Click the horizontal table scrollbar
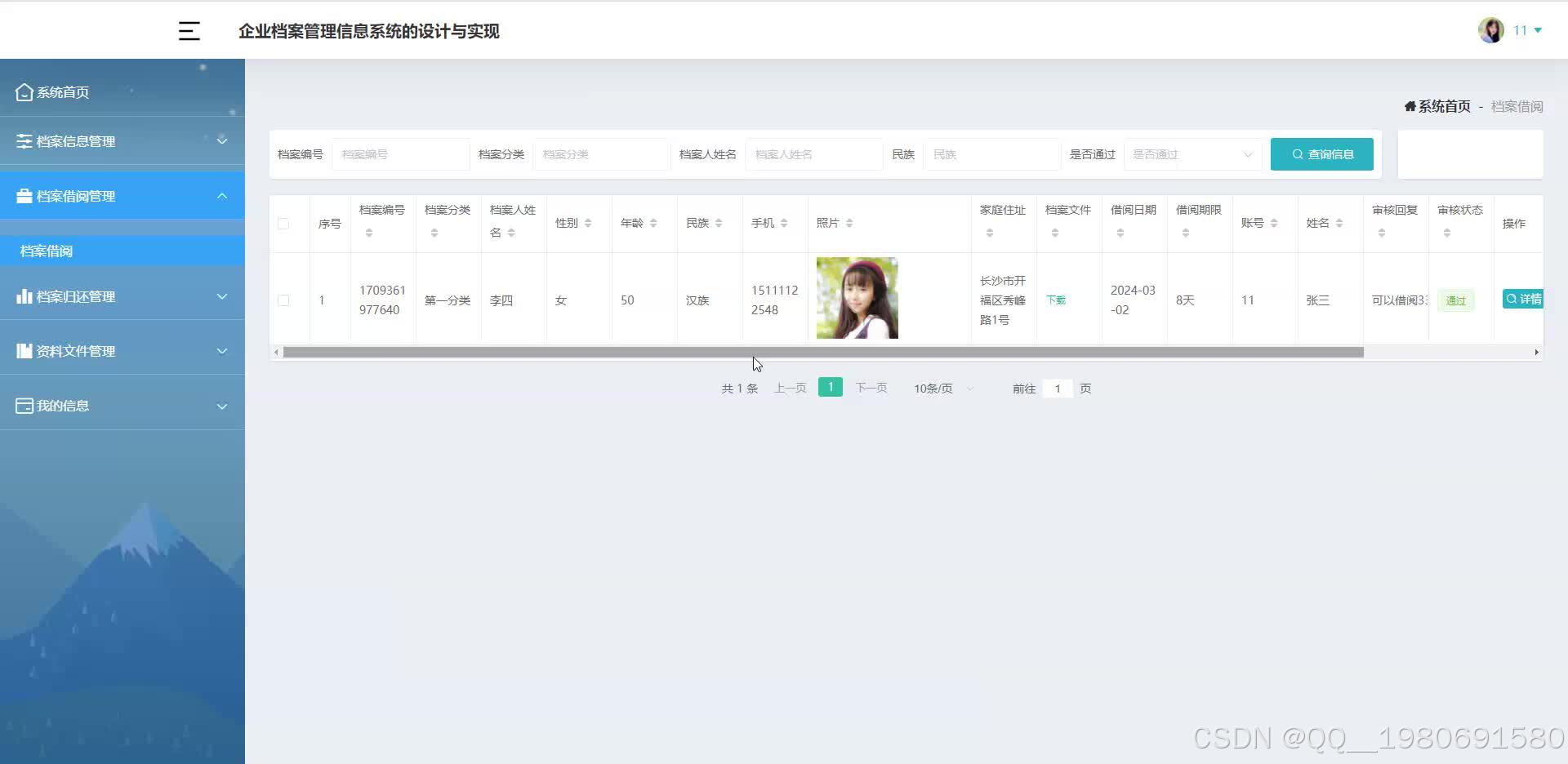This screenshot has height=764, width=1568. (823, 353)
